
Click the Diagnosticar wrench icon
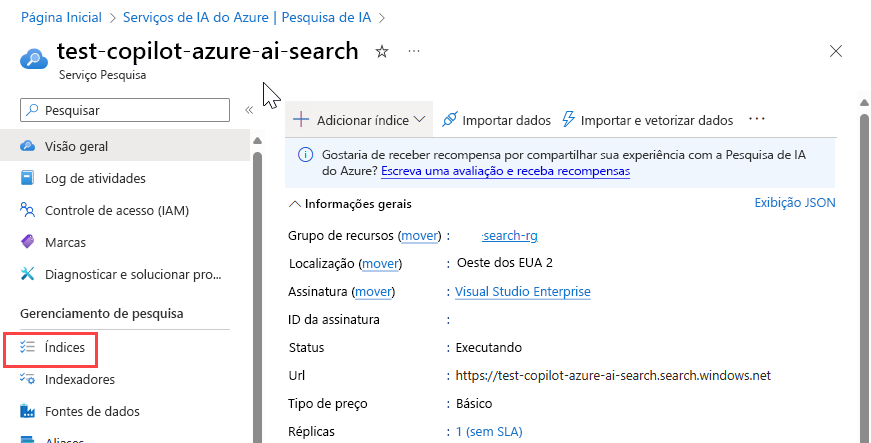click(x=27, y=274)
